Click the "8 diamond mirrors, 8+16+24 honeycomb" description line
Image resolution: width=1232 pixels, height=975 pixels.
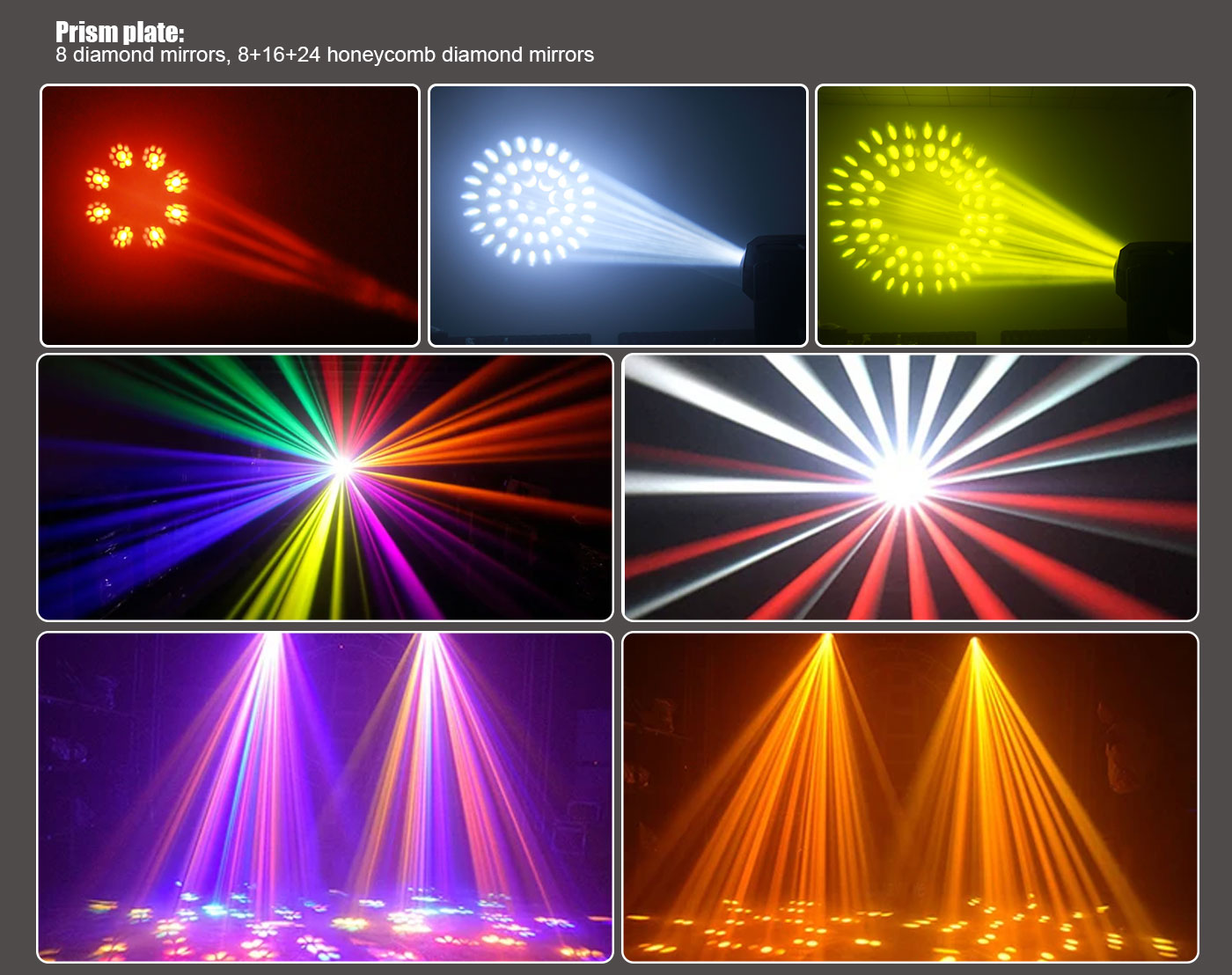(325, 55)
